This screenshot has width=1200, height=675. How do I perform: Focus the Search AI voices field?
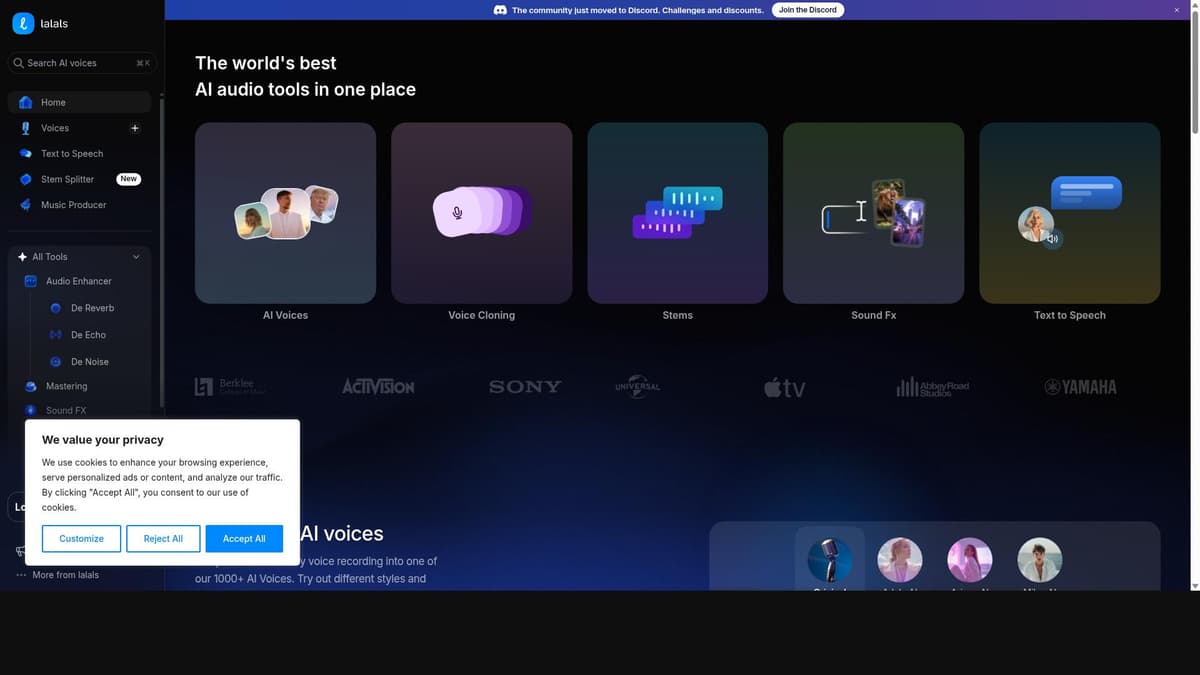[x=82, y=63]
